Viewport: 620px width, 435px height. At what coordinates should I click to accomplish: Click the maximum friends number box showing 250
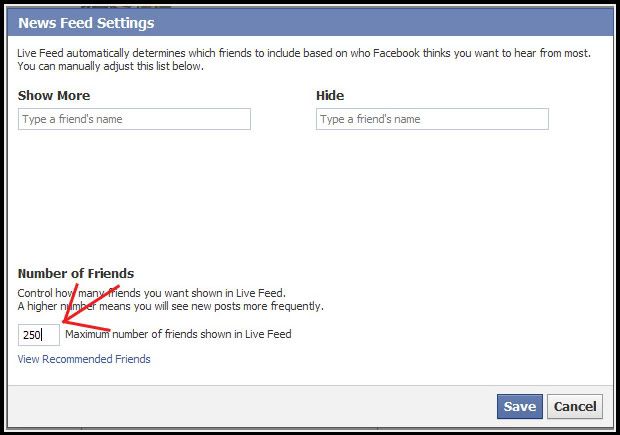[x=39, y=335]
